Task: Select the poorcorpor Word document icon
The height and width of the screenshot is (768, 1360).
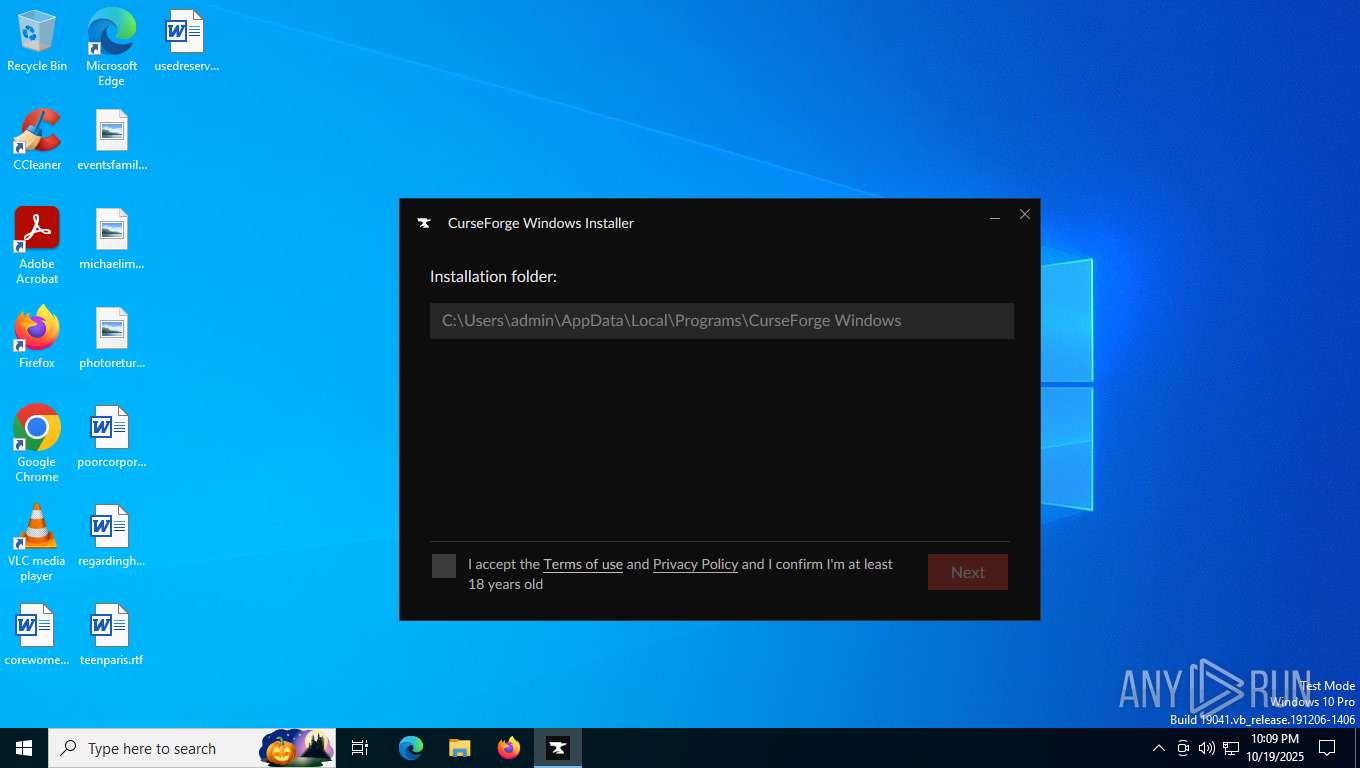Action: (x=112, y=437)
